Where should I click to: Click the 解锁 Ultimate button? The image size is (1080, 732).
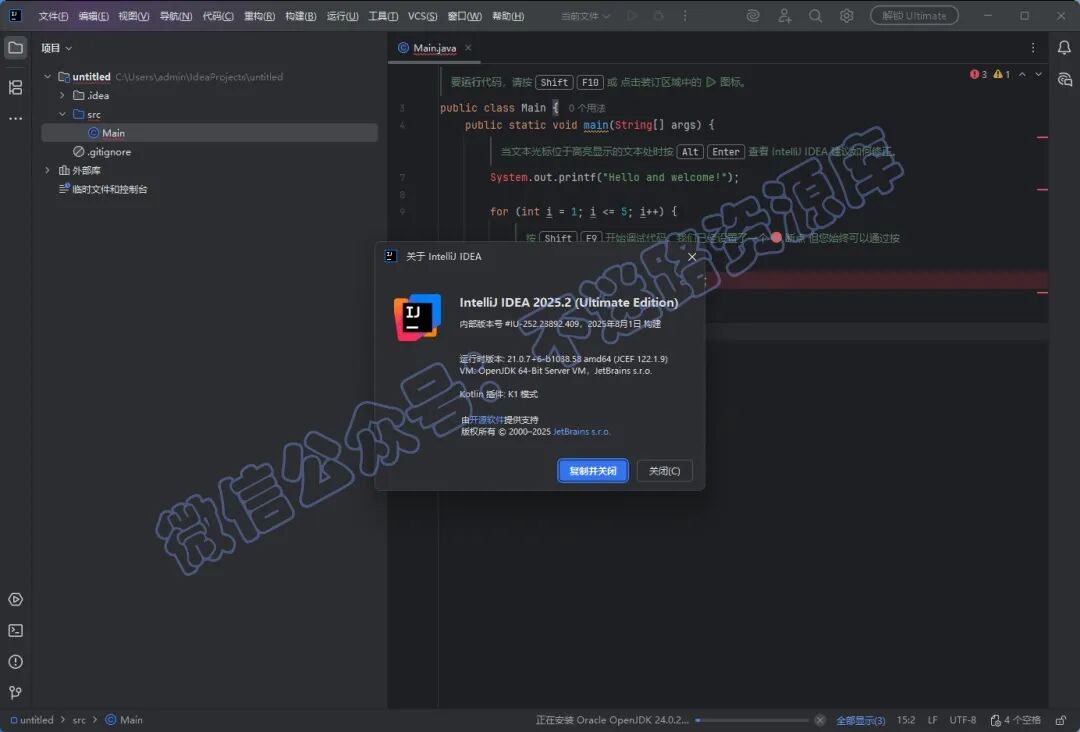click(x=914, y=15)
